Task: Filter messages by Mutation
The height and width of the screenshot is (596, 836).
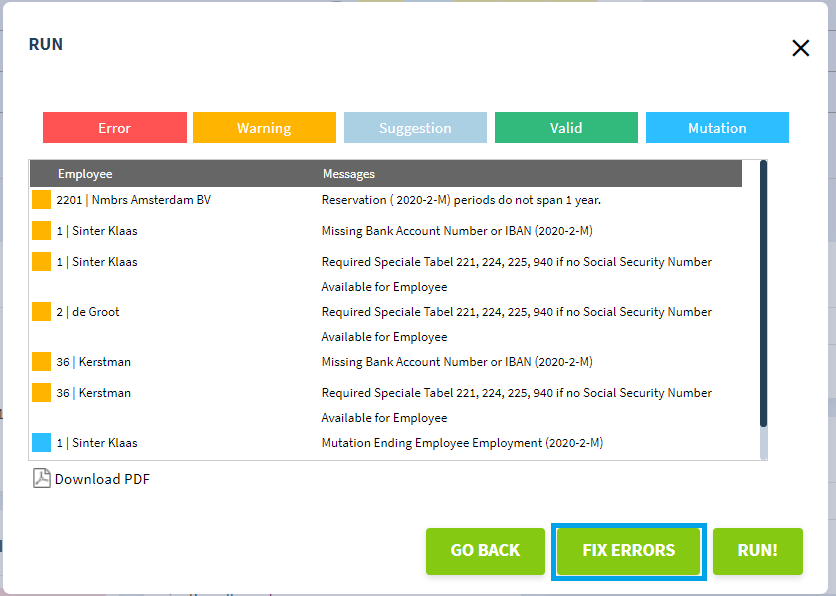Action: coord(717,127)
